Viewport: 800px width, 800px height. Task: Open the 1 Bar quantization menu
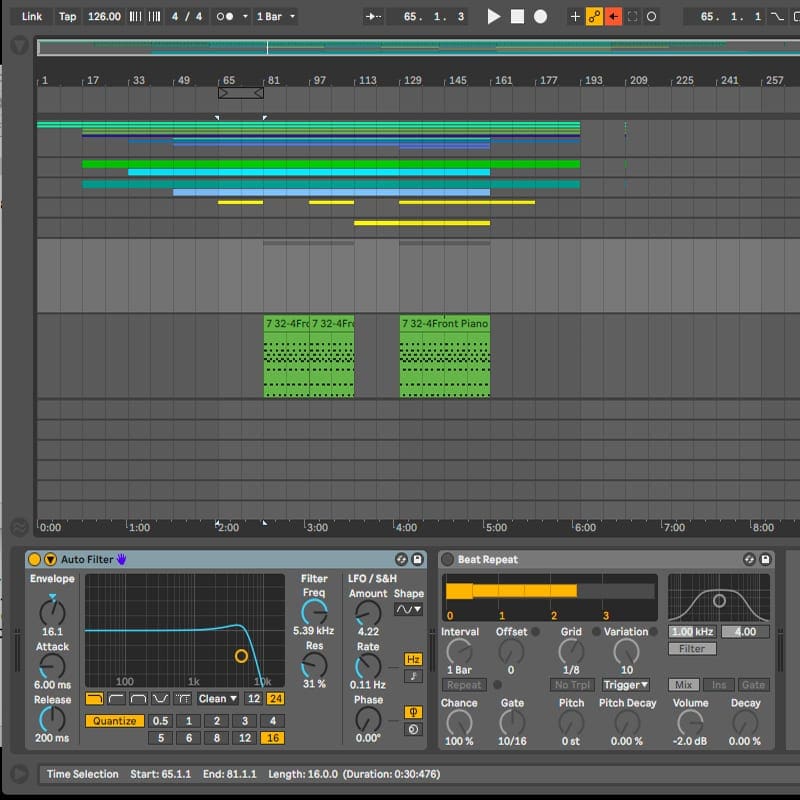(x=276, y=17)
